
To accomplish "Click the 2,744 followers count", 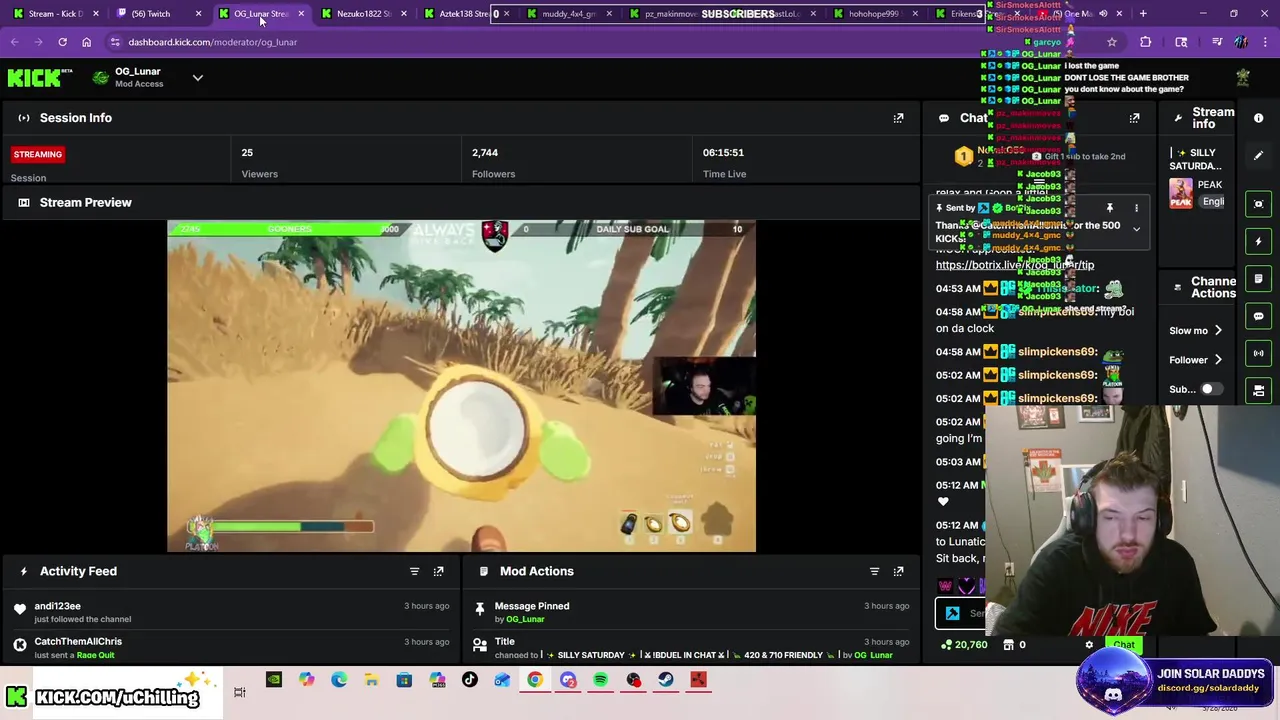I will (485, 153).
